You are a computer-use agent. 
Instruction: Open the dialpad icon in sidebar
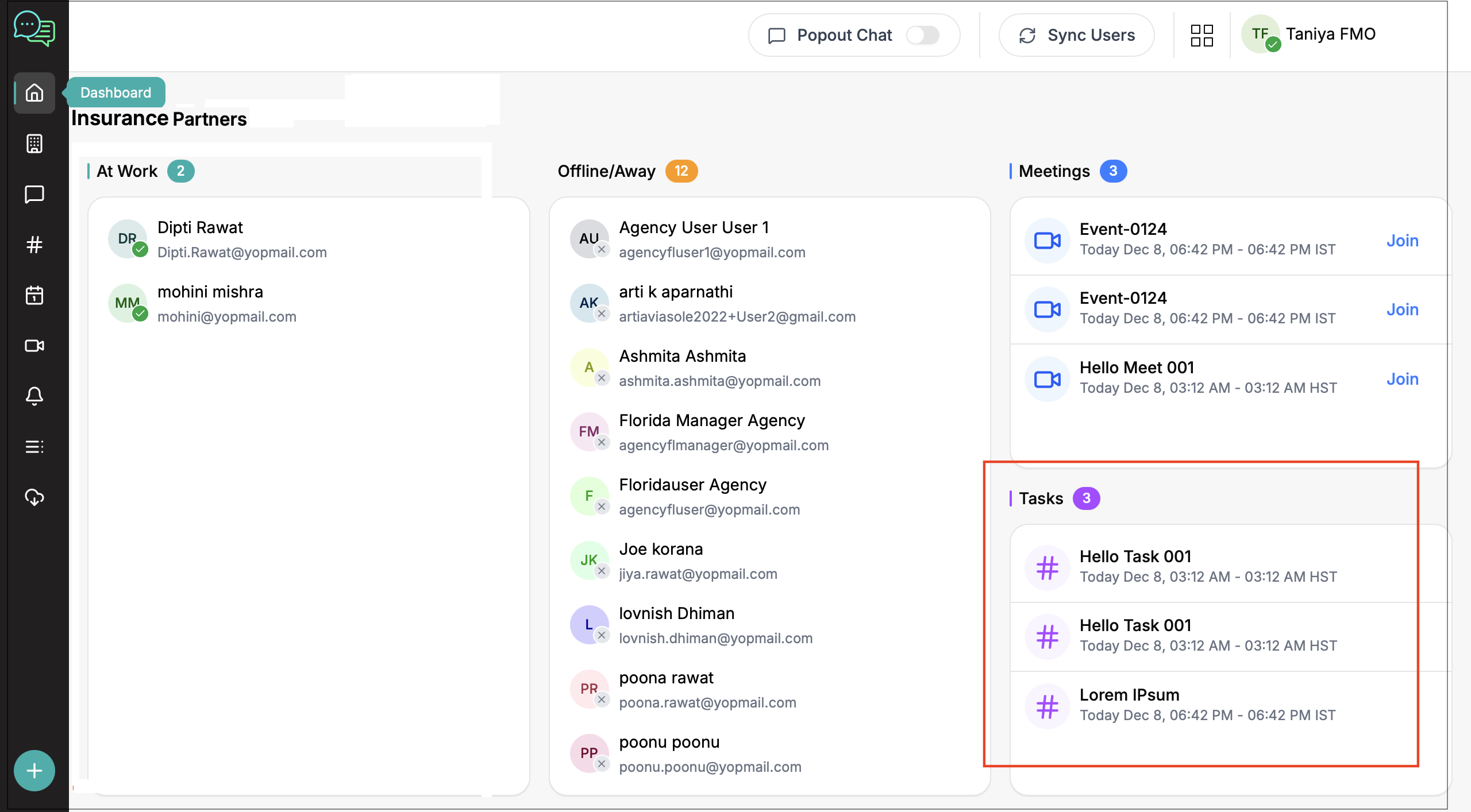point(34,144)
